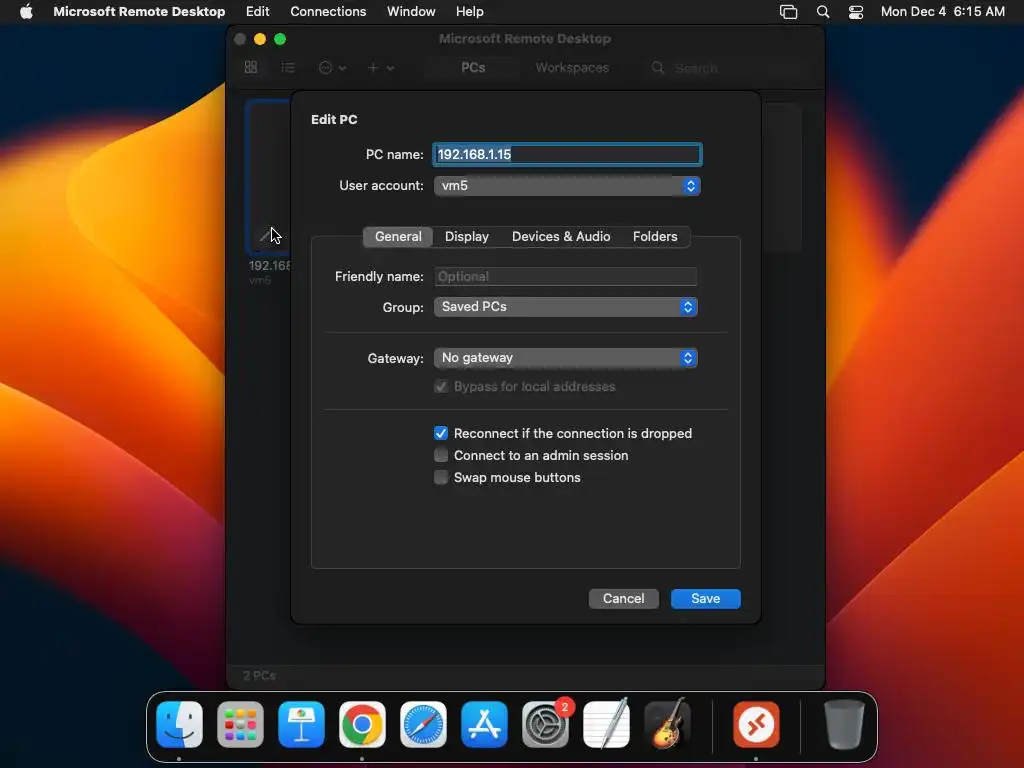Click the Save button
1024x768 pixels.
click(705, 598)
